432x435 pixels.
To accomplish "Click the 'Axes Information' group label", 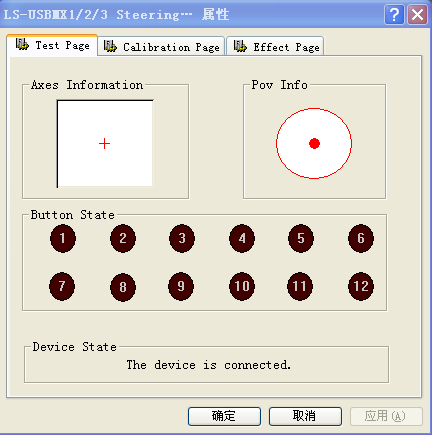I will click(87, 85).
